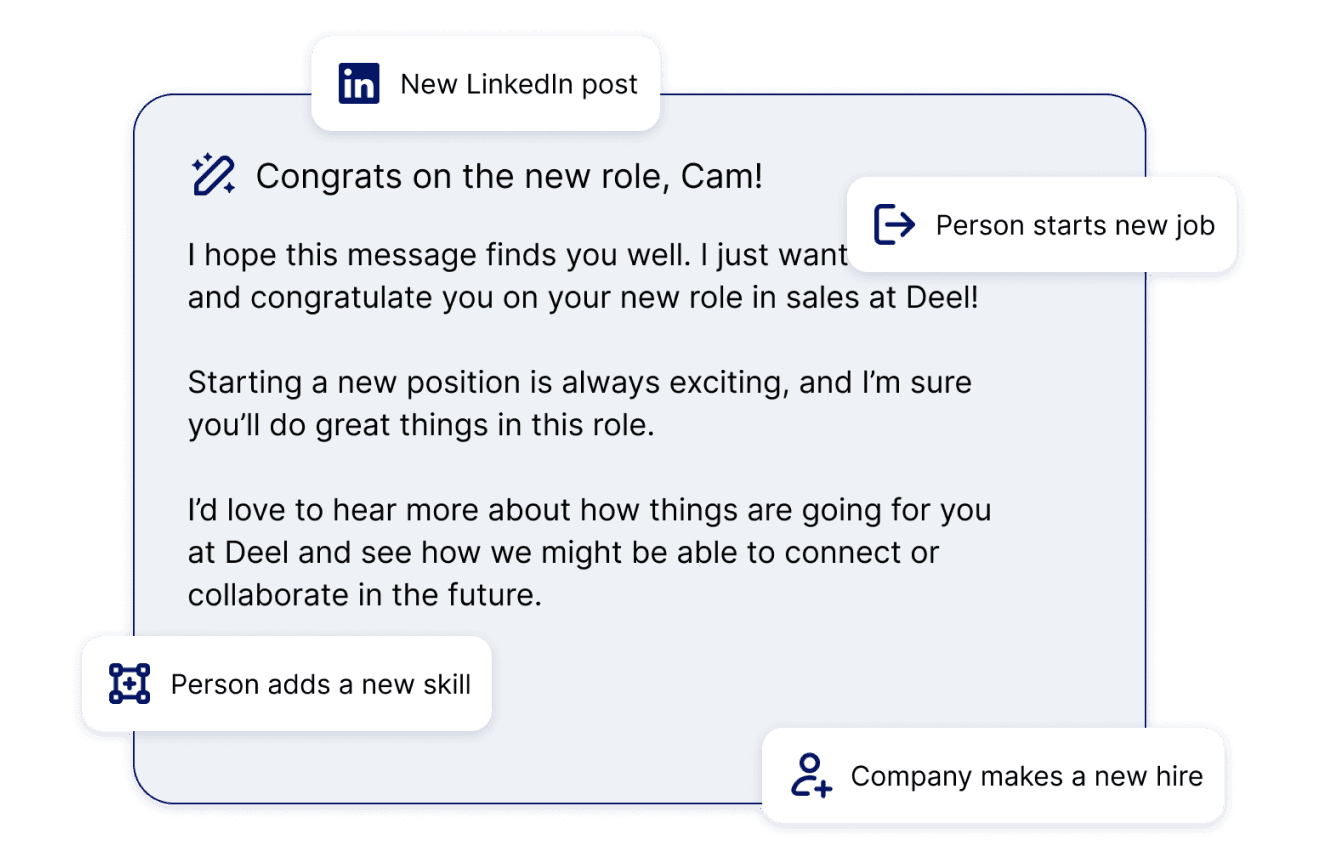This screenshot has height=864, width=1319.
Task: Click the line ending "in sales at Deel!"
Action: (x=582, y=298)
